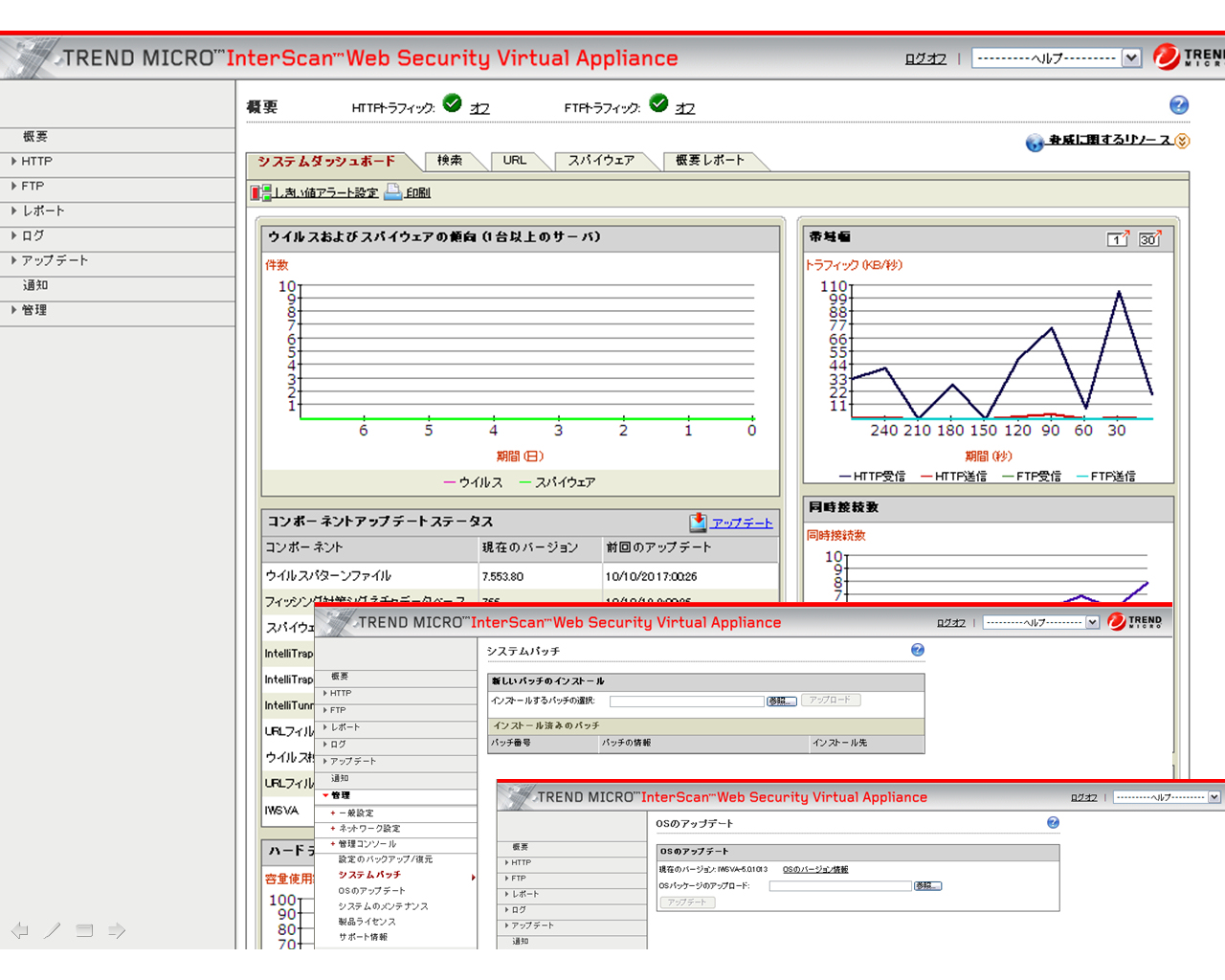Open サポート情報 in the sidebar submenu
This screenshot has width=1225, height=980.
(x=363, y=936)
